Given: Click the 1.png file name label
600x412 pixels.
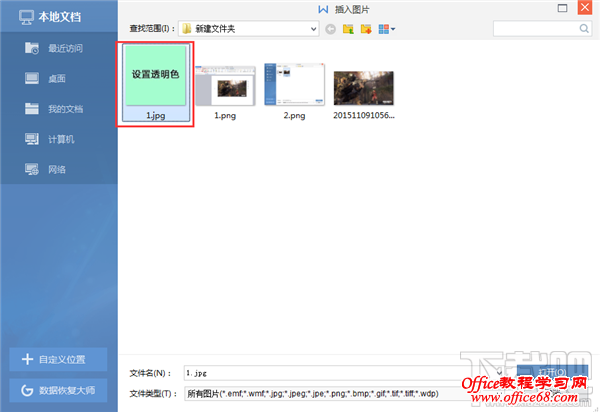Looking at the screenshot, I should (225, 116).
